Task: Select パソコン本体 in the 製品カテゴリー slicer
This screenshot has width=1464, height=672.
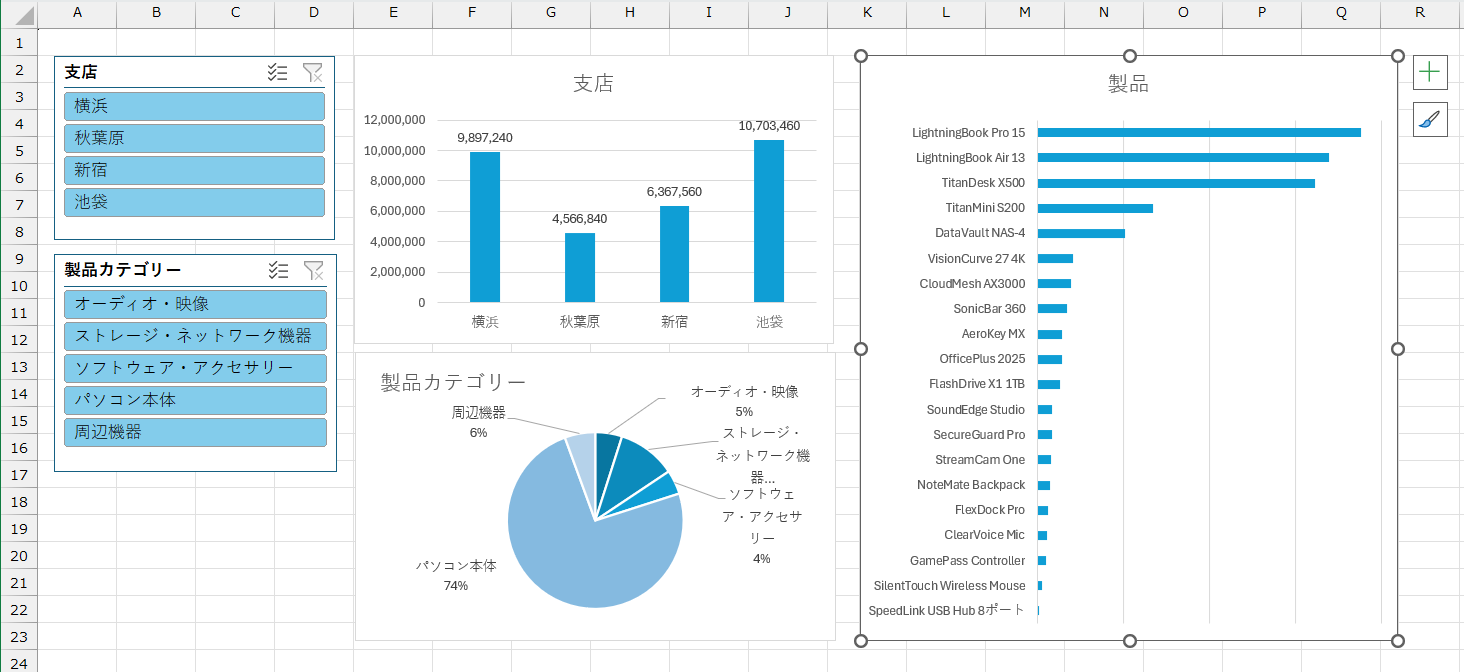Action: [x=194, y=400]
